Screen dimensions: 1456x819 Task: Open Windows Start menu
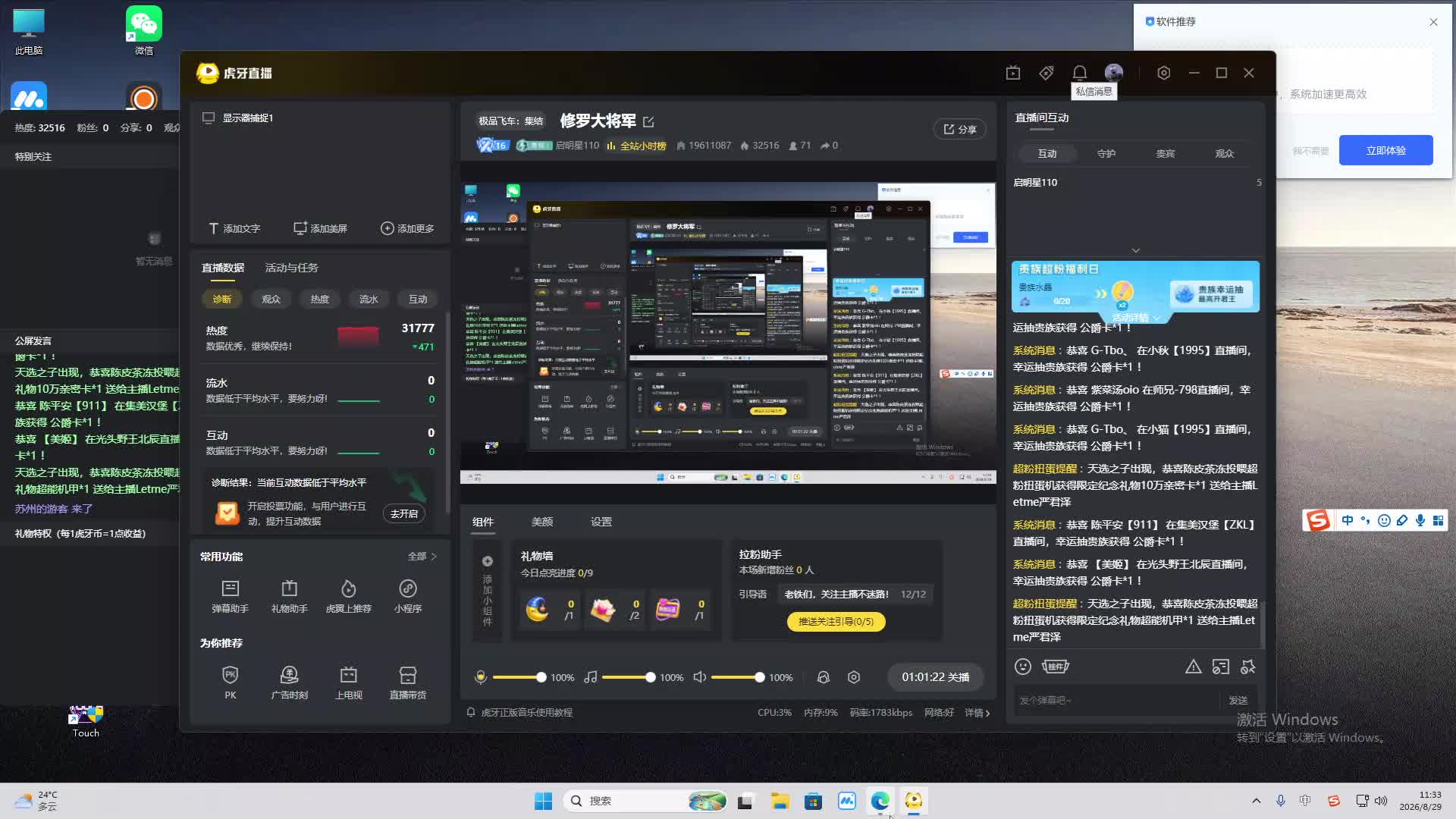[x=543, y=801]
